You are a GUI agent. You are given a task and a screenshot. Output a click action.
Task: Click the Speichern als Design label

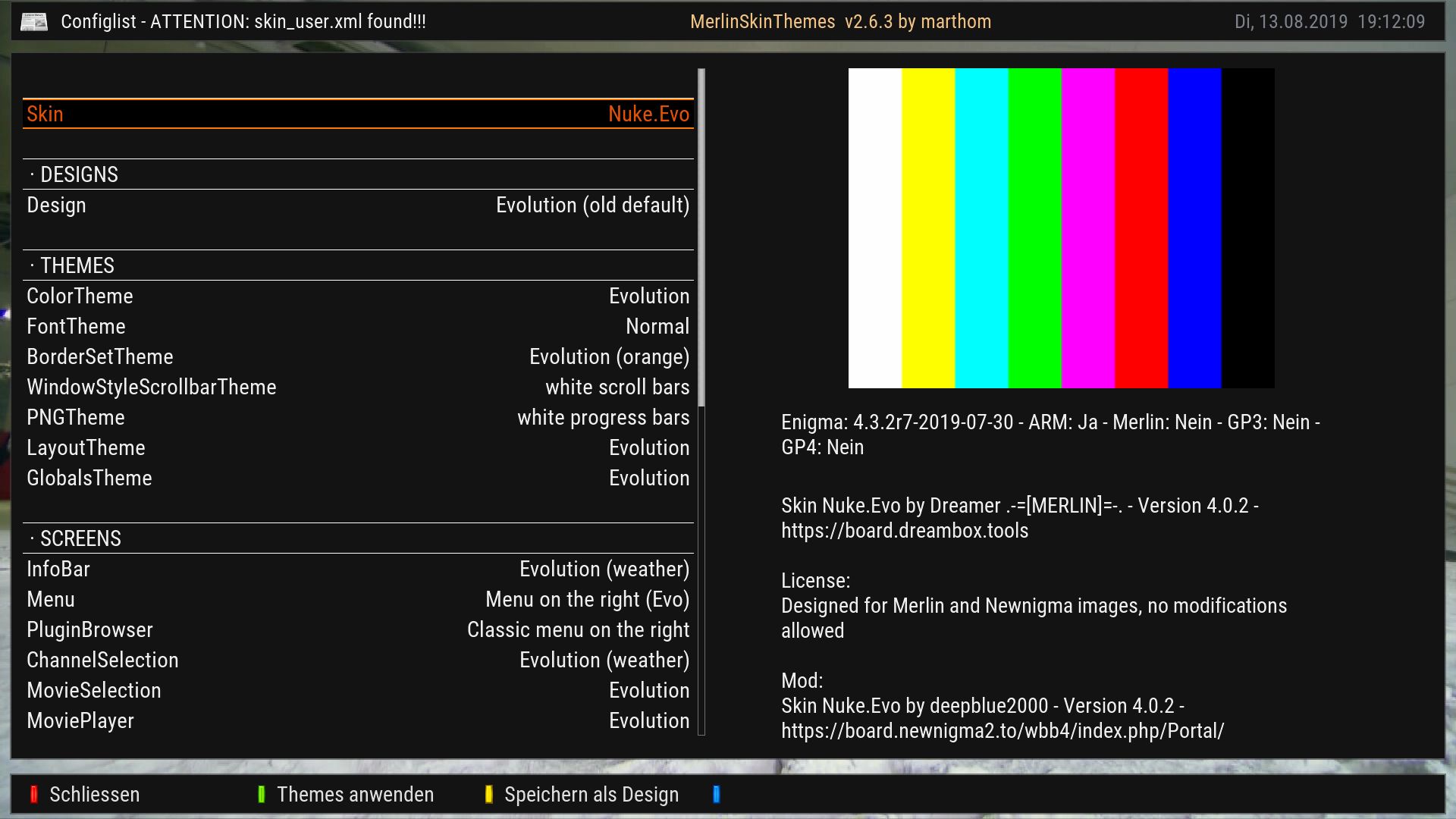coord(591,794)
